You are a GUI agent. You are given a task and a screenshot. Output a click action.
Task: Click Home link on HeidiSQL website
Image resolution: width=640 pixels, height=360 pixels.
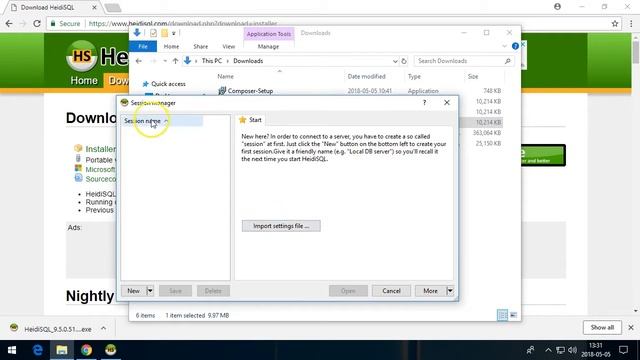point(84,80)
